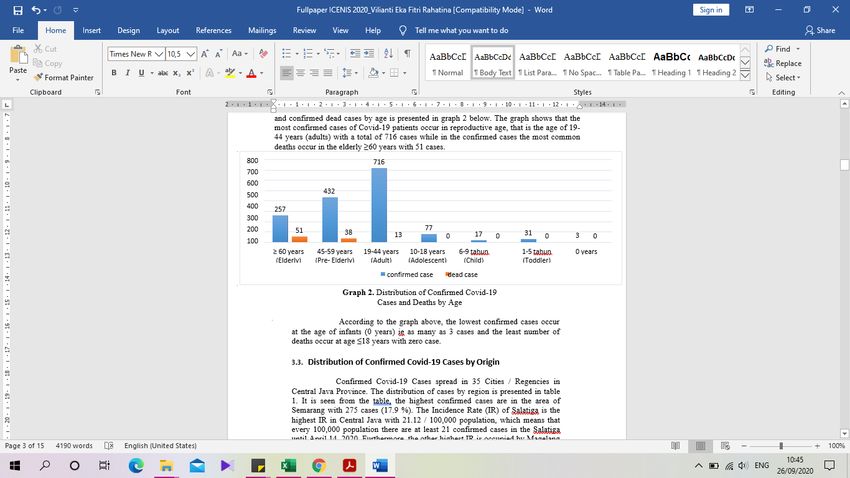Switch to Read Mode view

click(x=675, y=445)
